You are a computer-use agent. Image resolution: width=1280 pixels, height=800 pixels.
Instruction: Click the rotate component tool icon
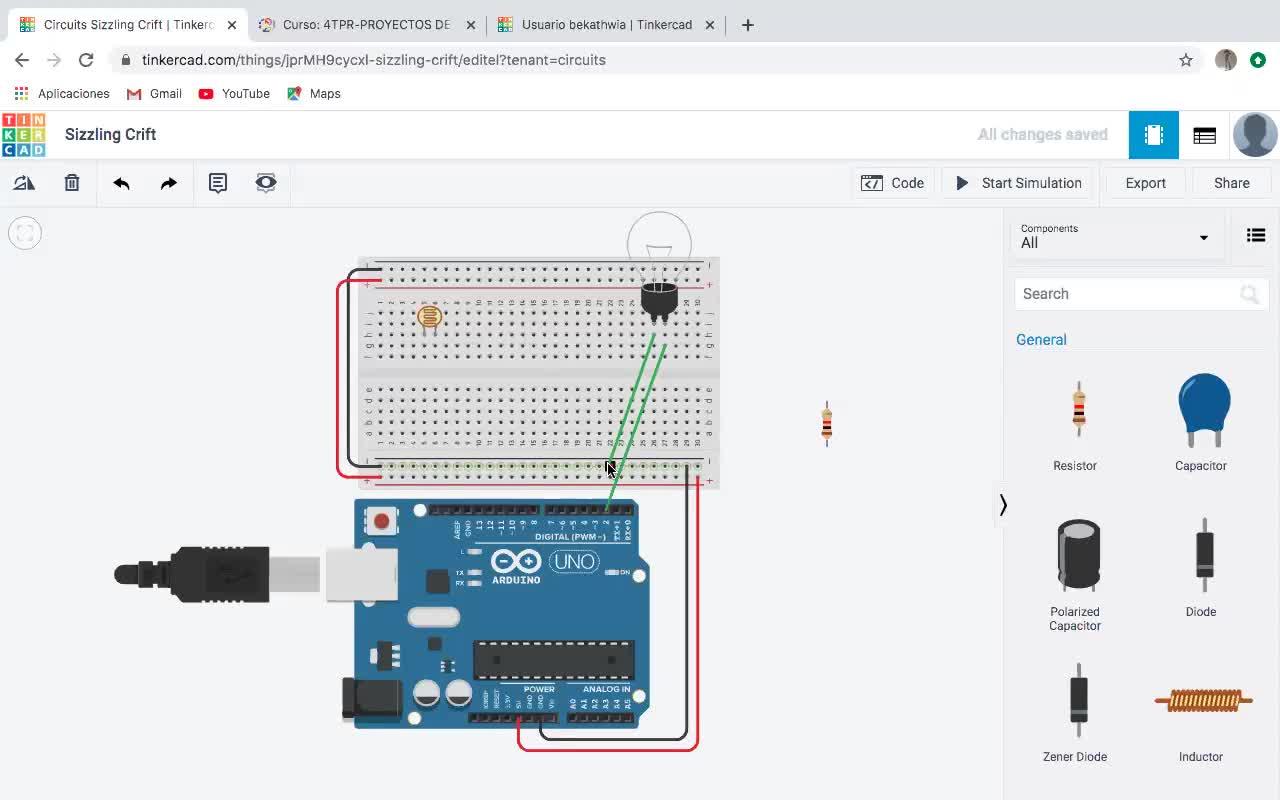24,183
